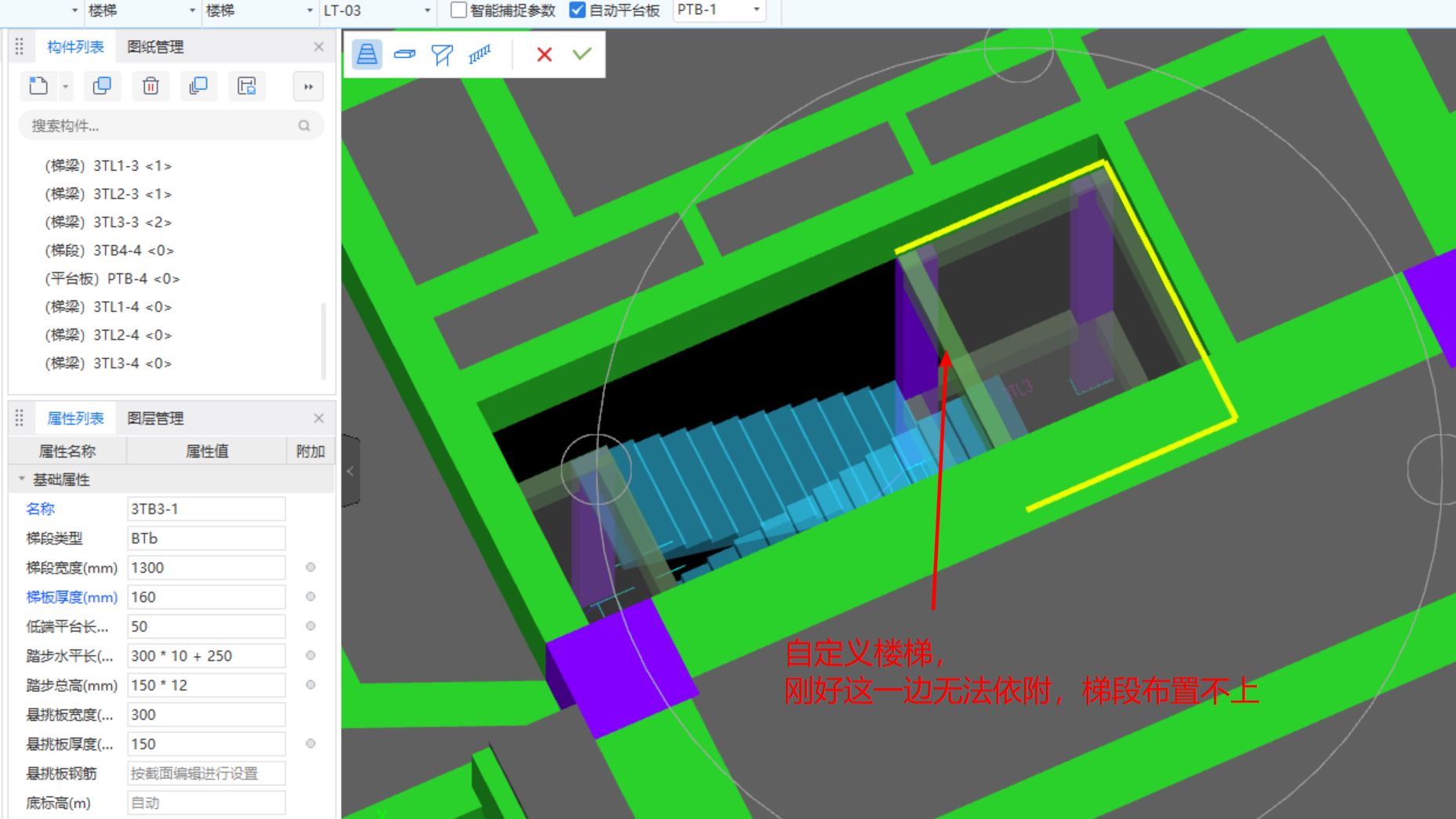Image resolution: width=1456 pixels, height=819 pixels.
Task: Toggle 附加 option for 踏步总高
Action: pyautogui.click(x=310, y=685)
